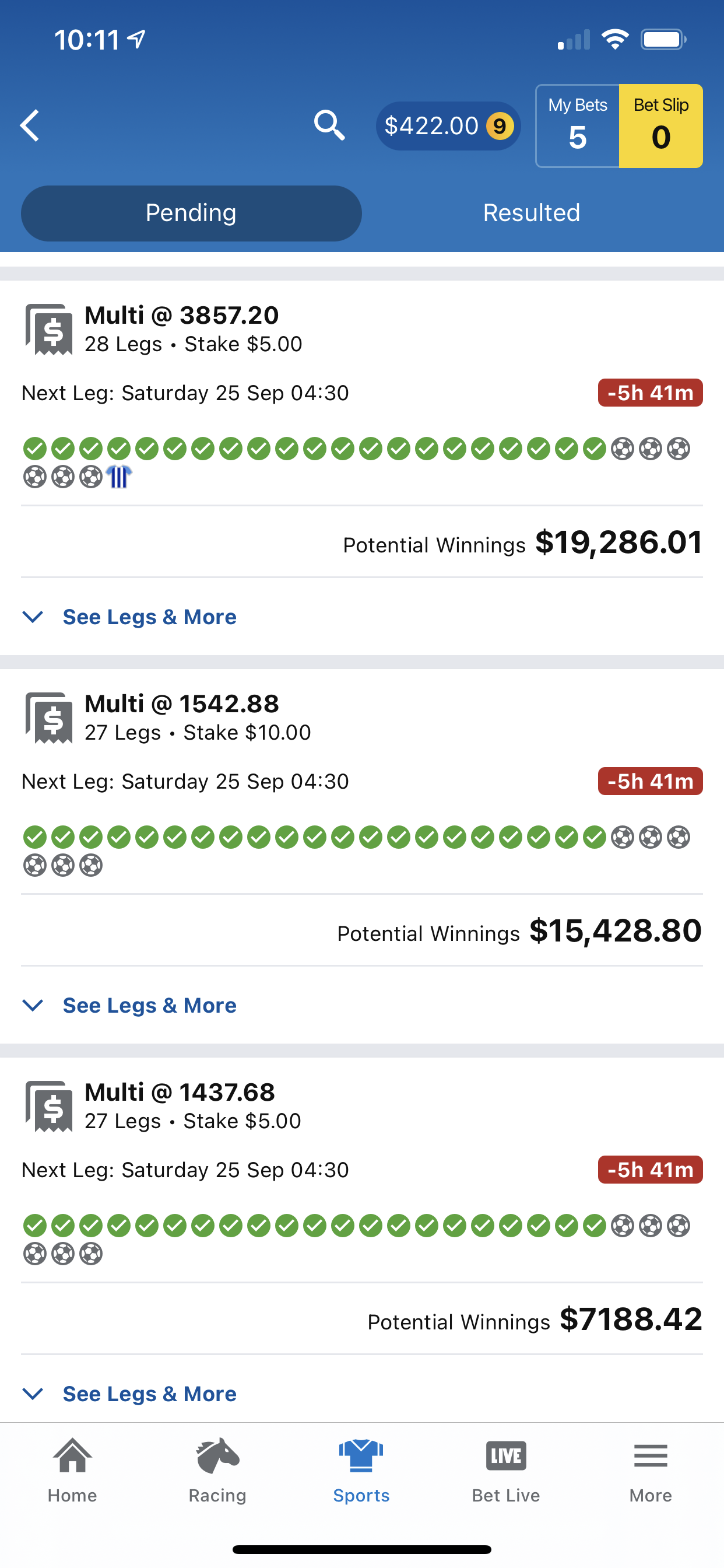Screen dimensions: 724x1568
Task: Tap receipt icon of Multi @ 3857.20
Action: 50,328
